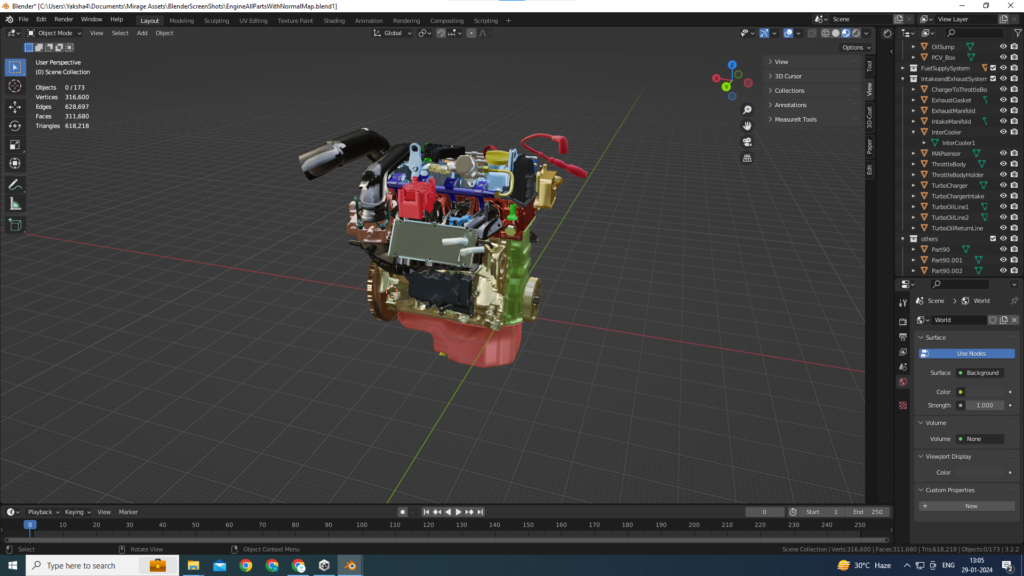Collapse the InterCooler tree item
1024x576 pixels.
(914, 132)
